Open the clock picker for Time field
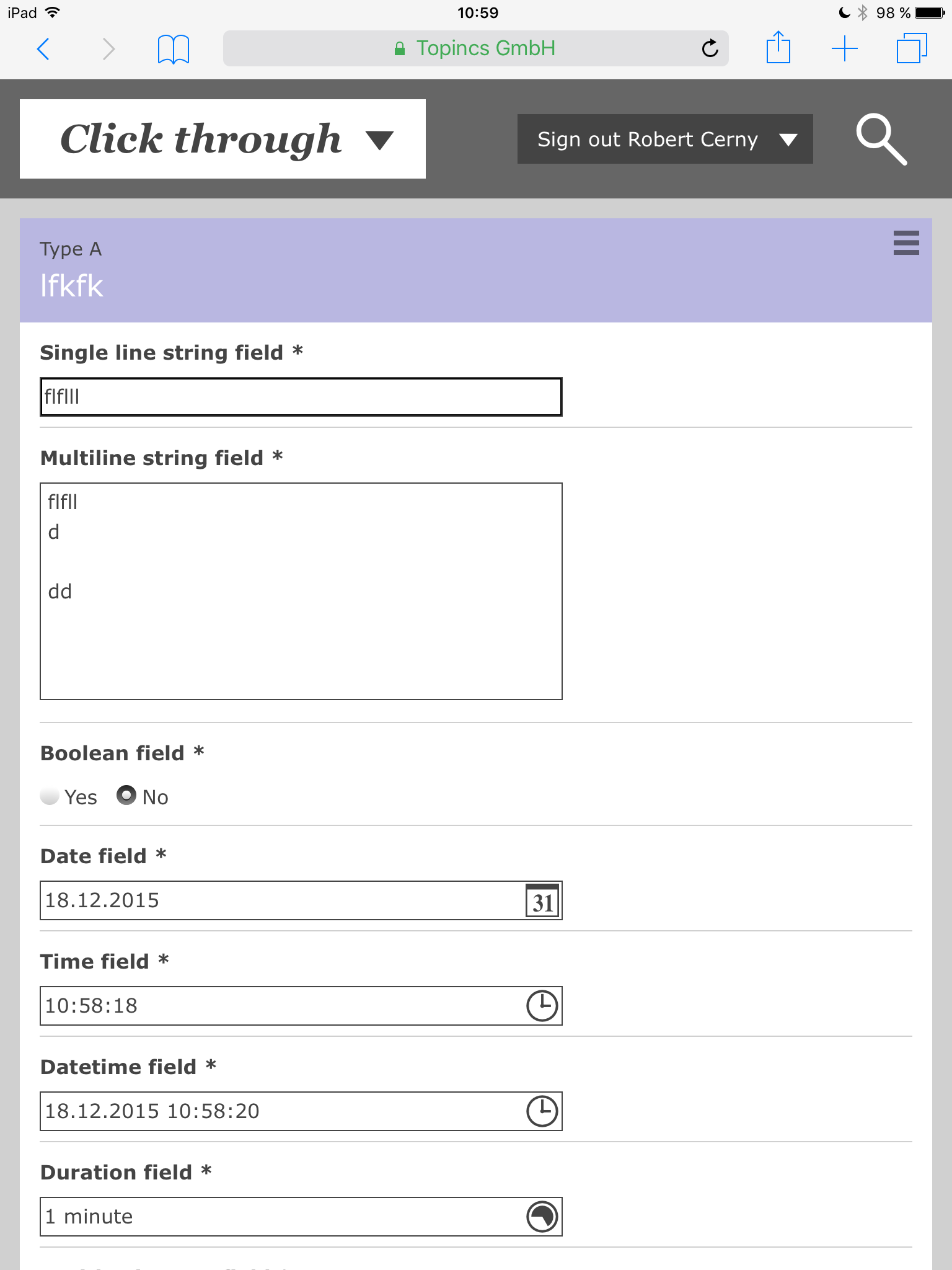This screenshot has height=1270, width=952. (x=542, y=1006)
